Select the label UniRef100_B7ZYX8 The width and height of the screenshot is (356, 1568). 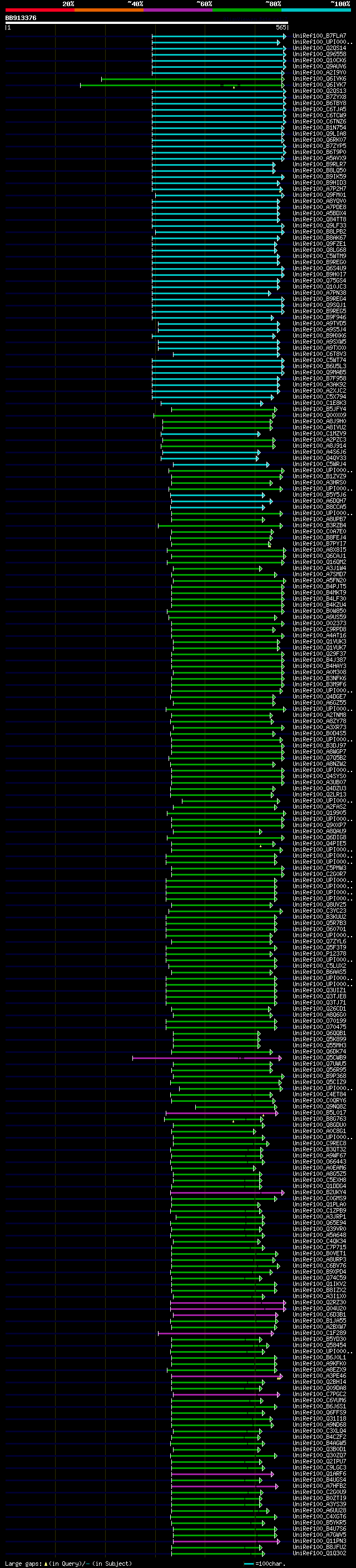tap(319, 97)
